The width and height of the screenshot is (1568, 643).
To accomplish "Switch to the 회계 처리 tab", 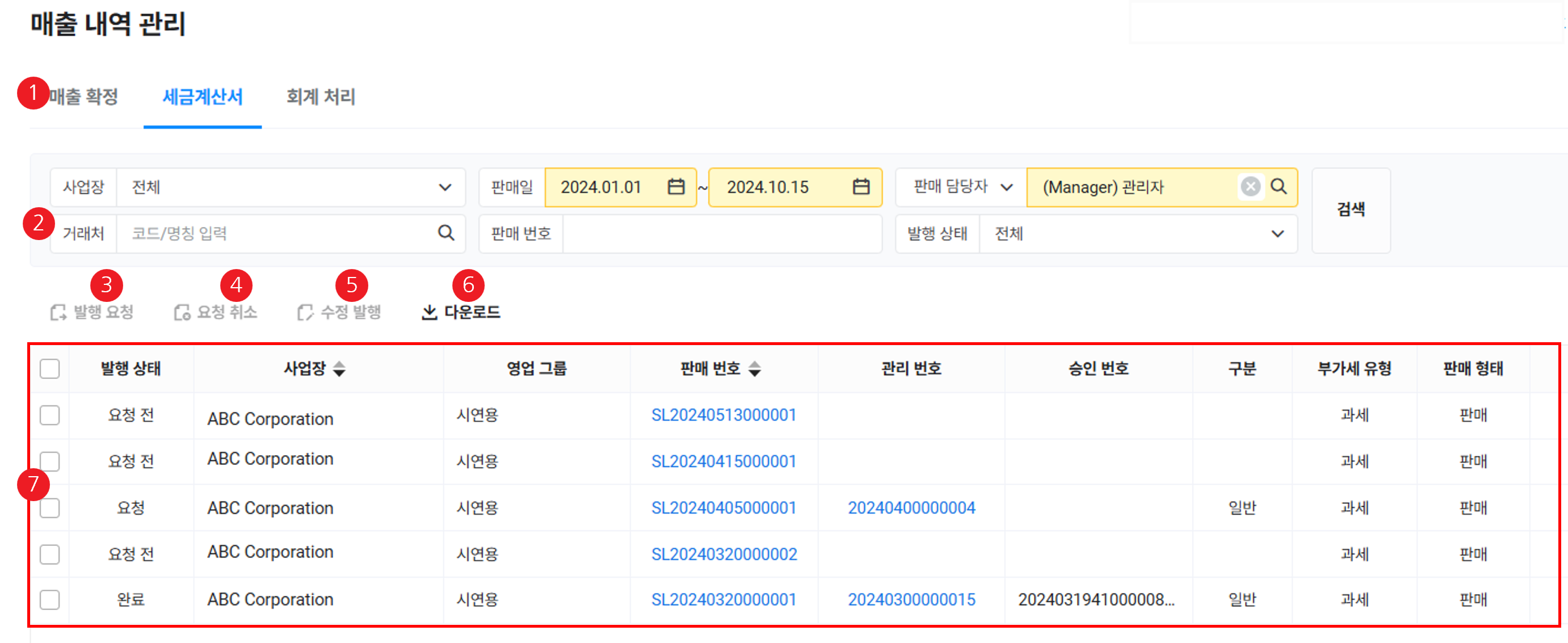I will click(321, 97).
